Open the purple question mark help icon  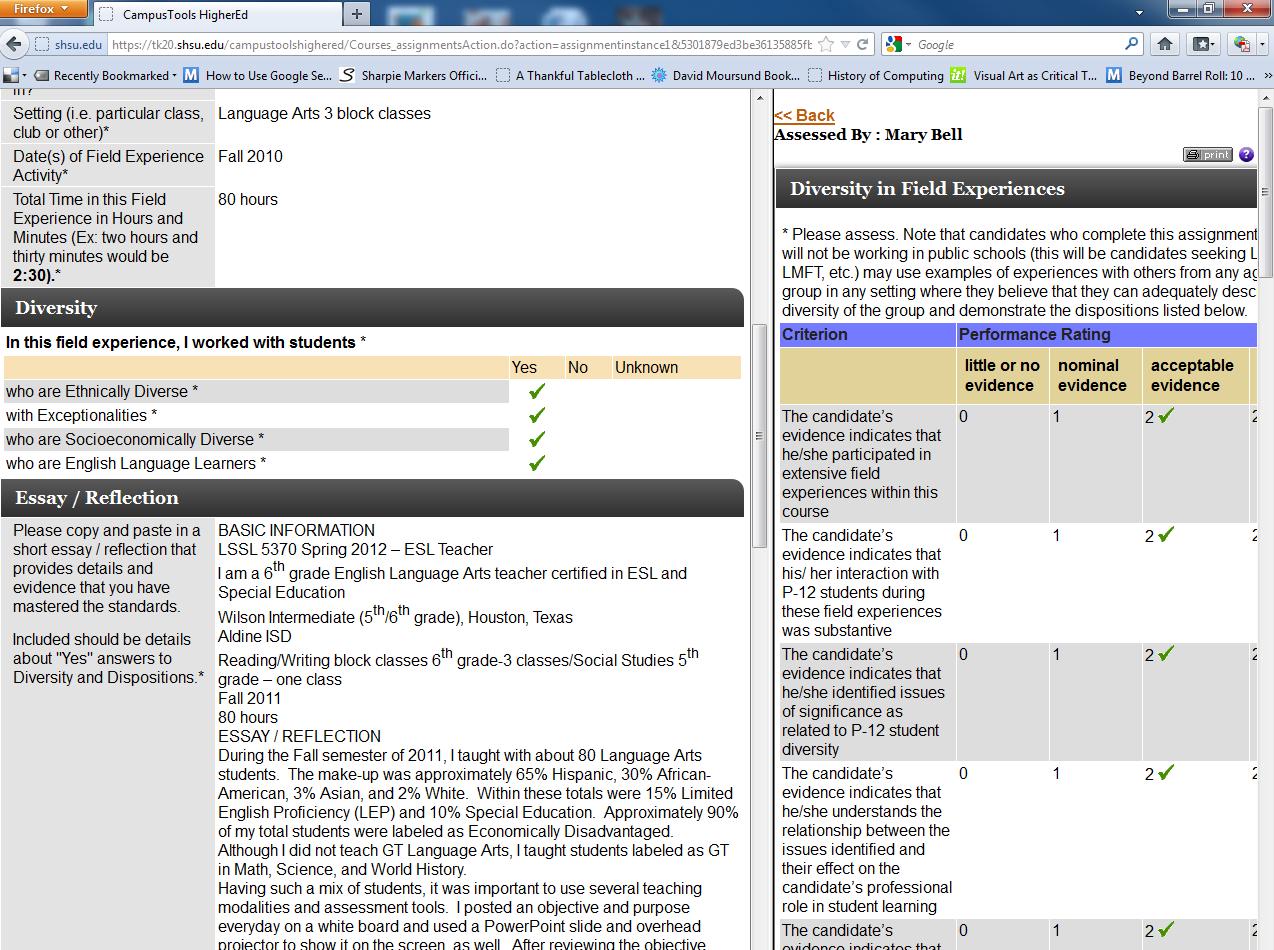1245,154
